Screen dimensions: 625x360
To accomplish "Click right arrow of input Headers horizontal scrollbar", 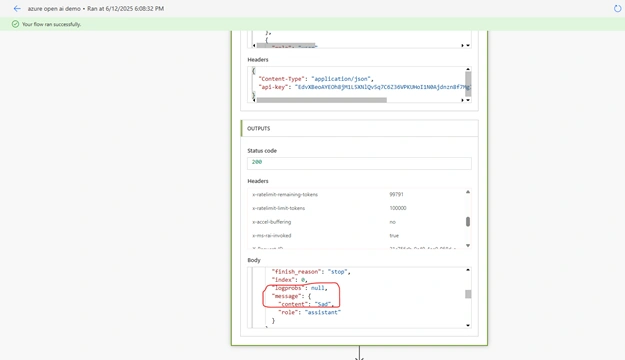I will [462, 100].
